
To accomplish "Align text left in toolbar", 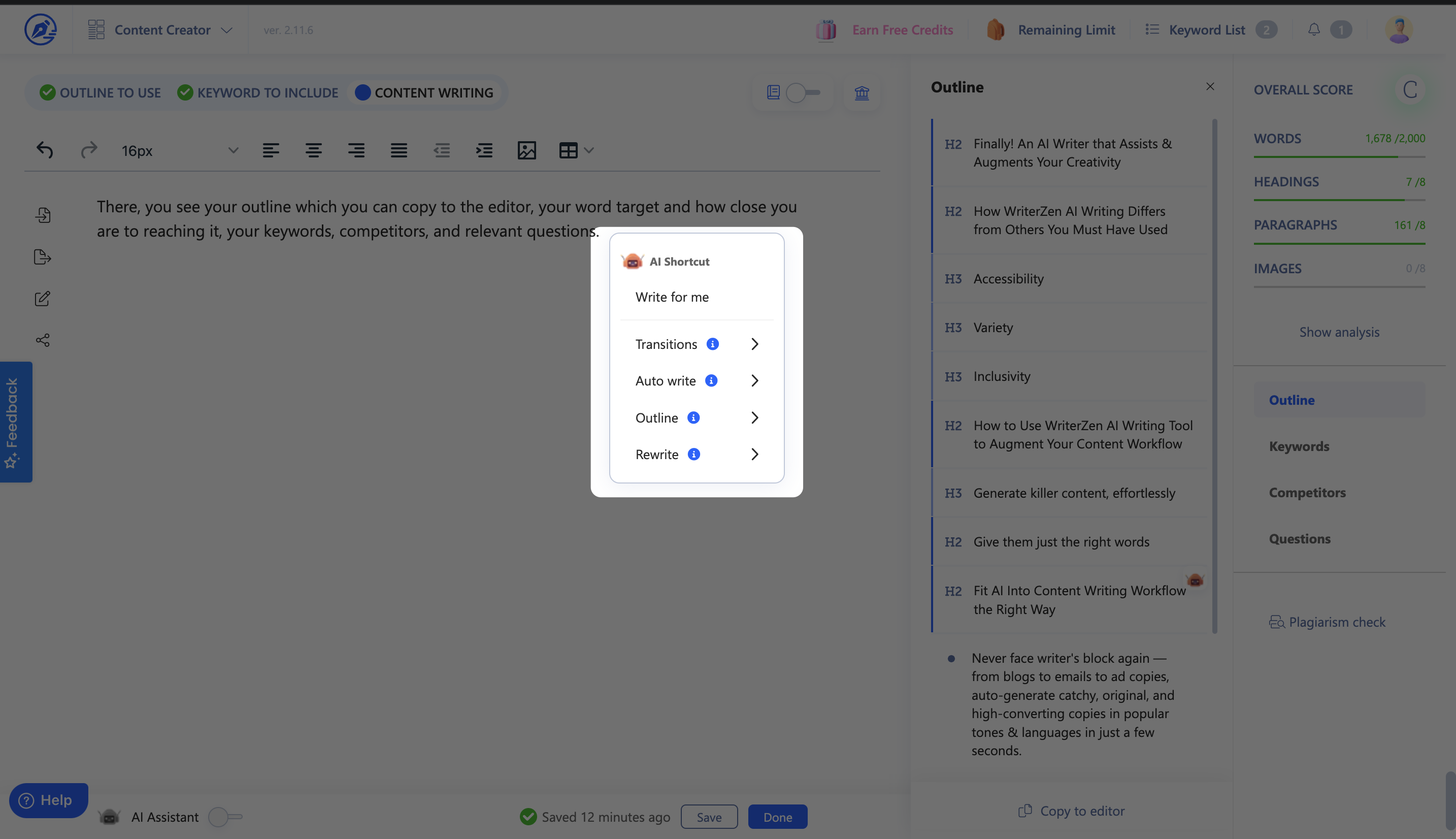I will pos(271,150).
